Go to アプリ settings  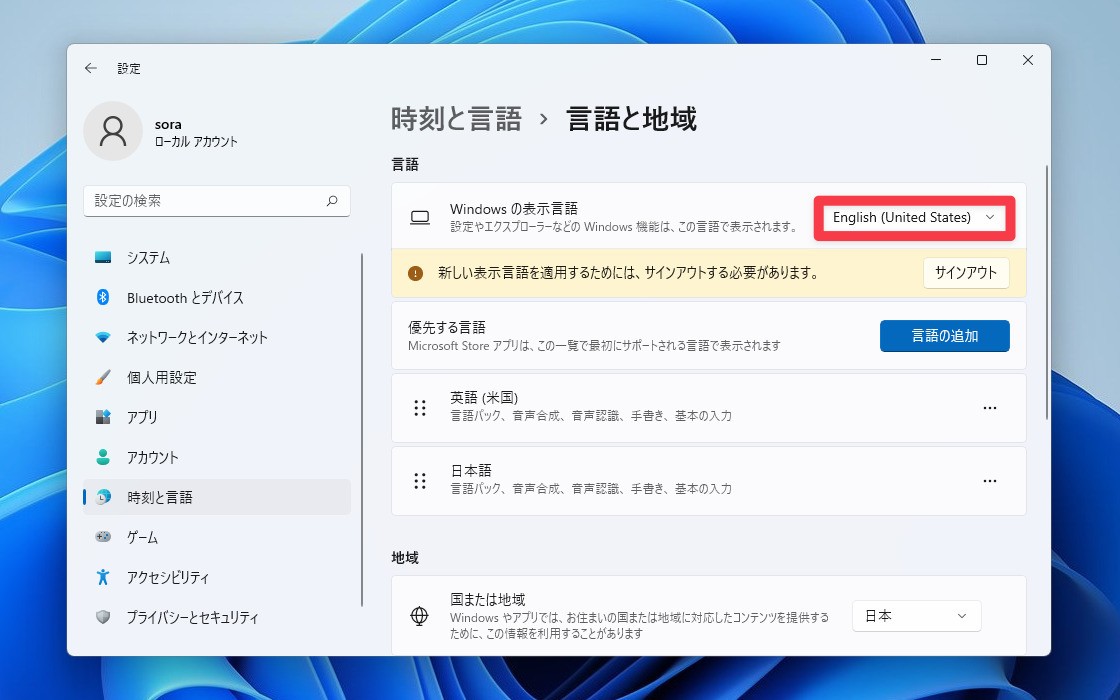coord(216,417)
